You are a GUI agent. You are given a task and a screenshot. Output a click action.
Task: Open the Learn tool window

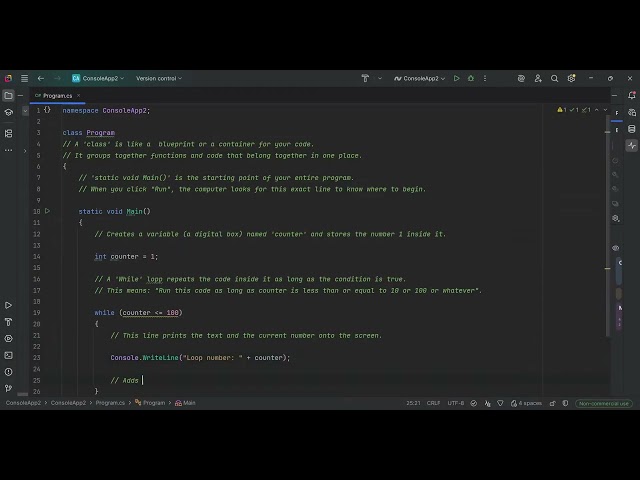8,113
